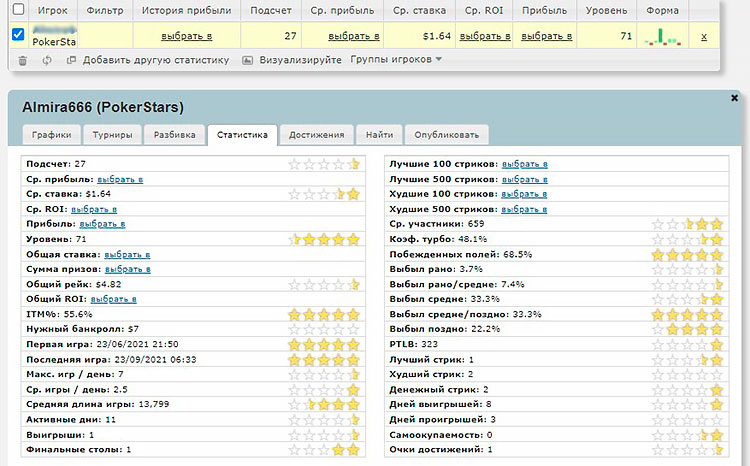
Task: Toggle the select-all checkbox in table header
Action: (x=17, y=9)
